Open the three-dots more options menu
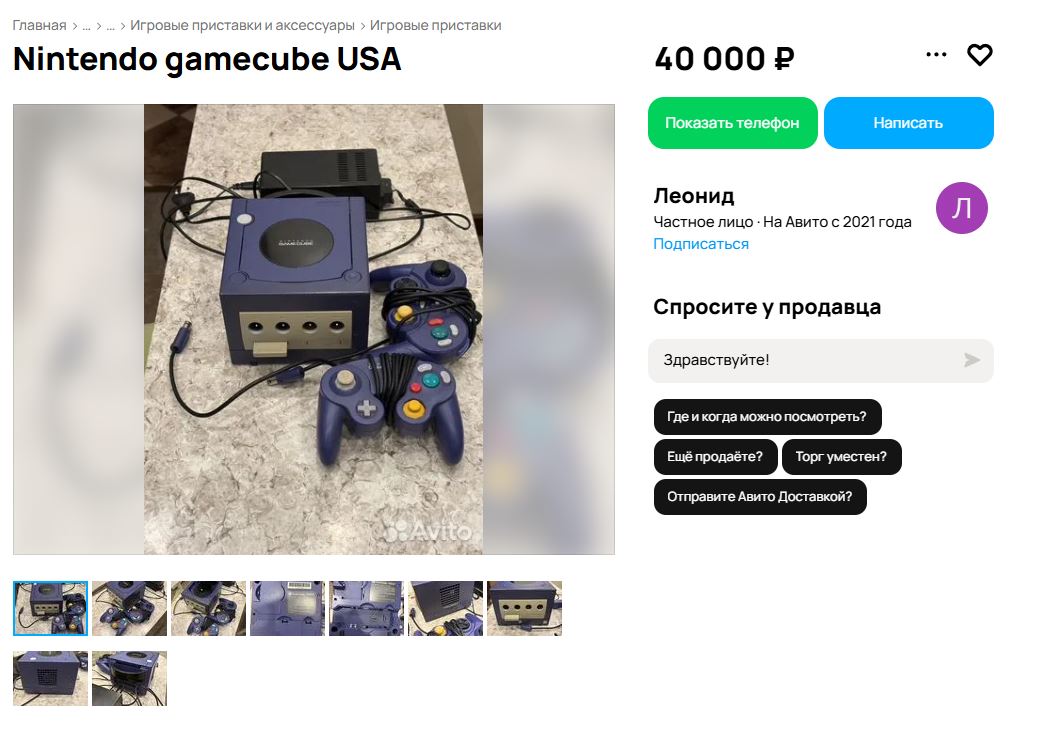Image resolution: width=1044 pixels, height=736 pixels. point(936,55)
